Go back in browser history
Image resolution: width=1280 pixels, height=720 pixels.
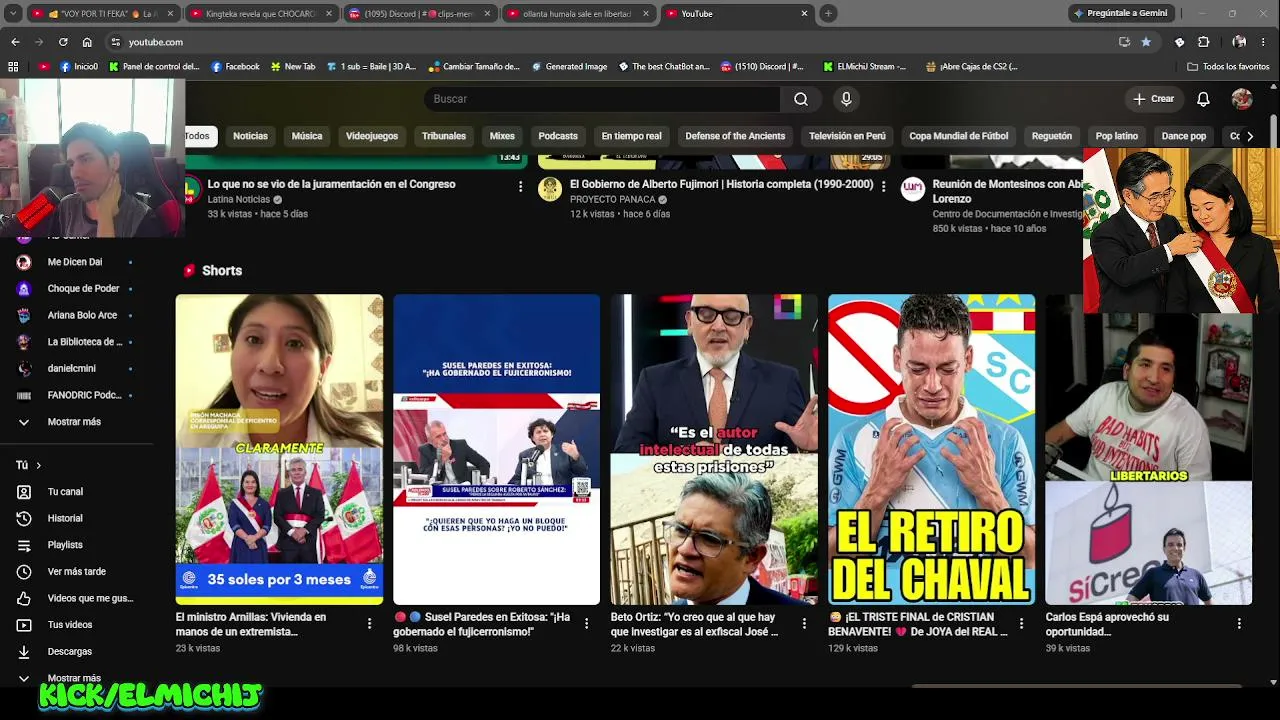[15, 42]
